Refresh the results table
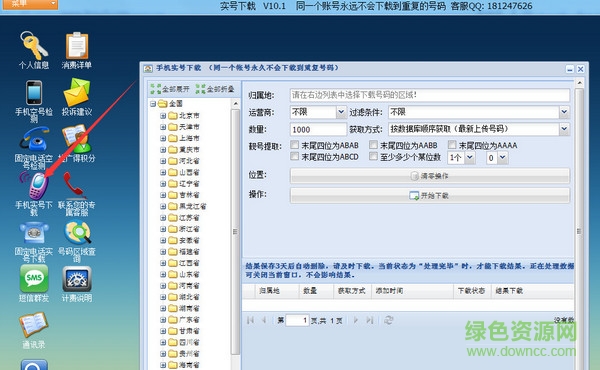The image size is (600, 370). [x=388, y=320]
